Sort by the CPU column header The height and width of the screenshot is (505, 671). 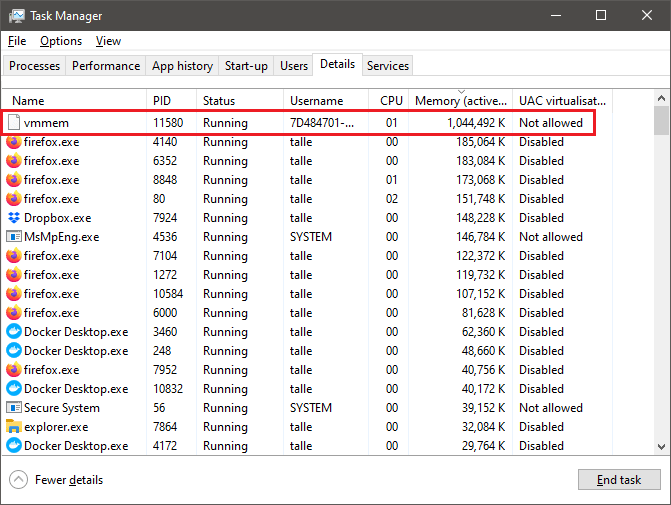tap(389, 101)
